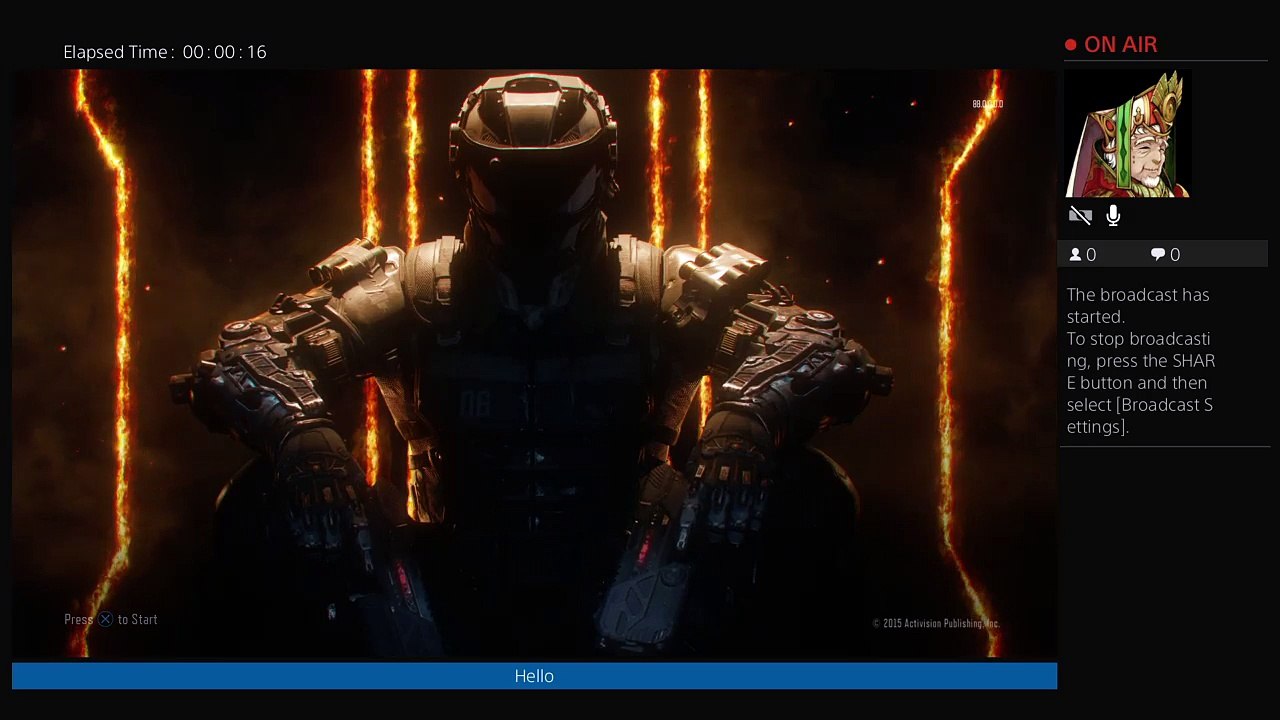Viewport: 1280px width, 720px height.
Task: Click the small counter text at the game screen's top-right
Action: [x=987, y=104]
